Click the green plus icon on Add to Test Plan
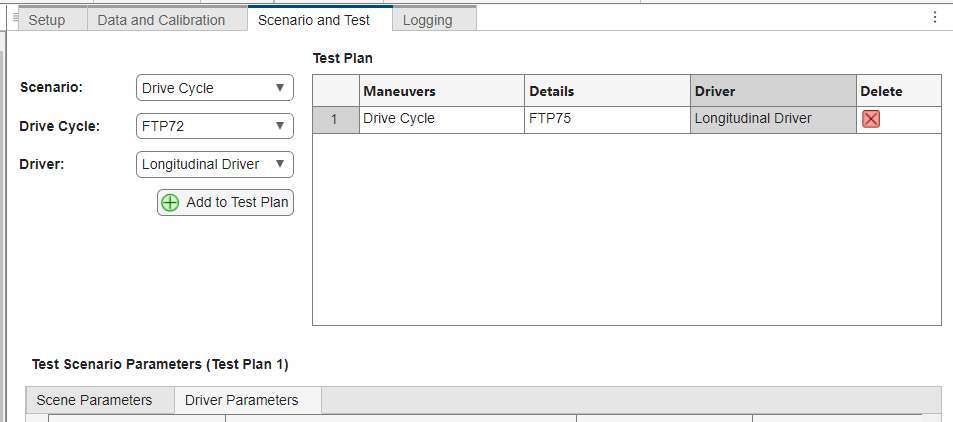 (170, 202)
